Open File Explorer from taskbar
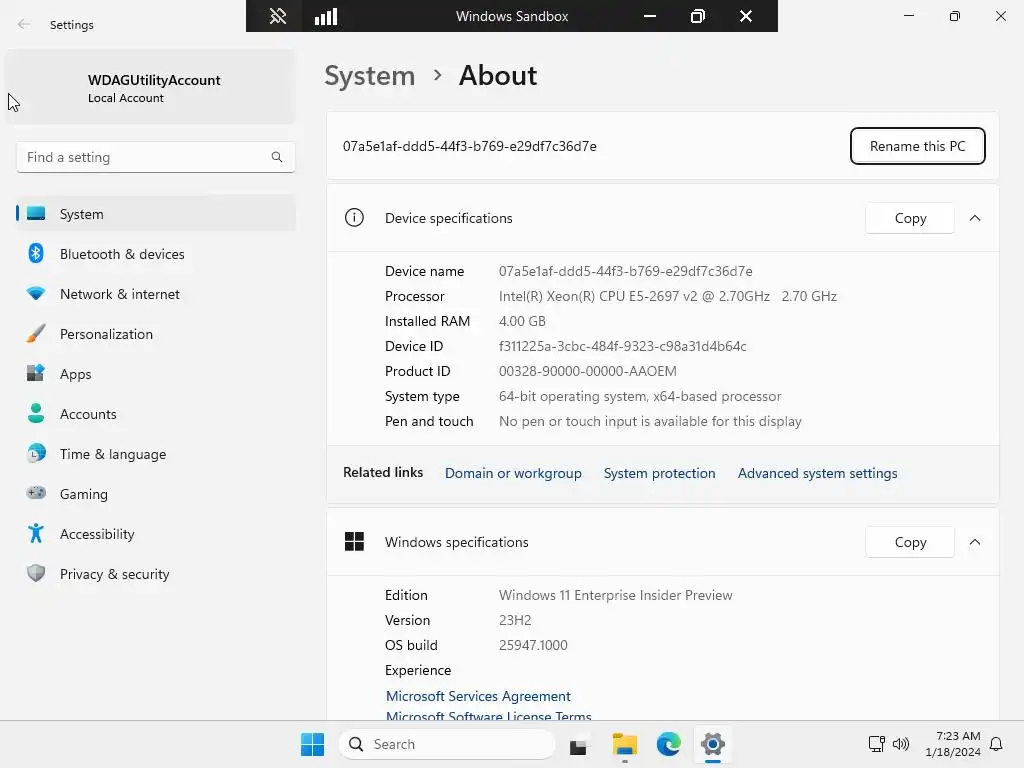Screen dimensions: 1024x768 click(x=624, y=744)
